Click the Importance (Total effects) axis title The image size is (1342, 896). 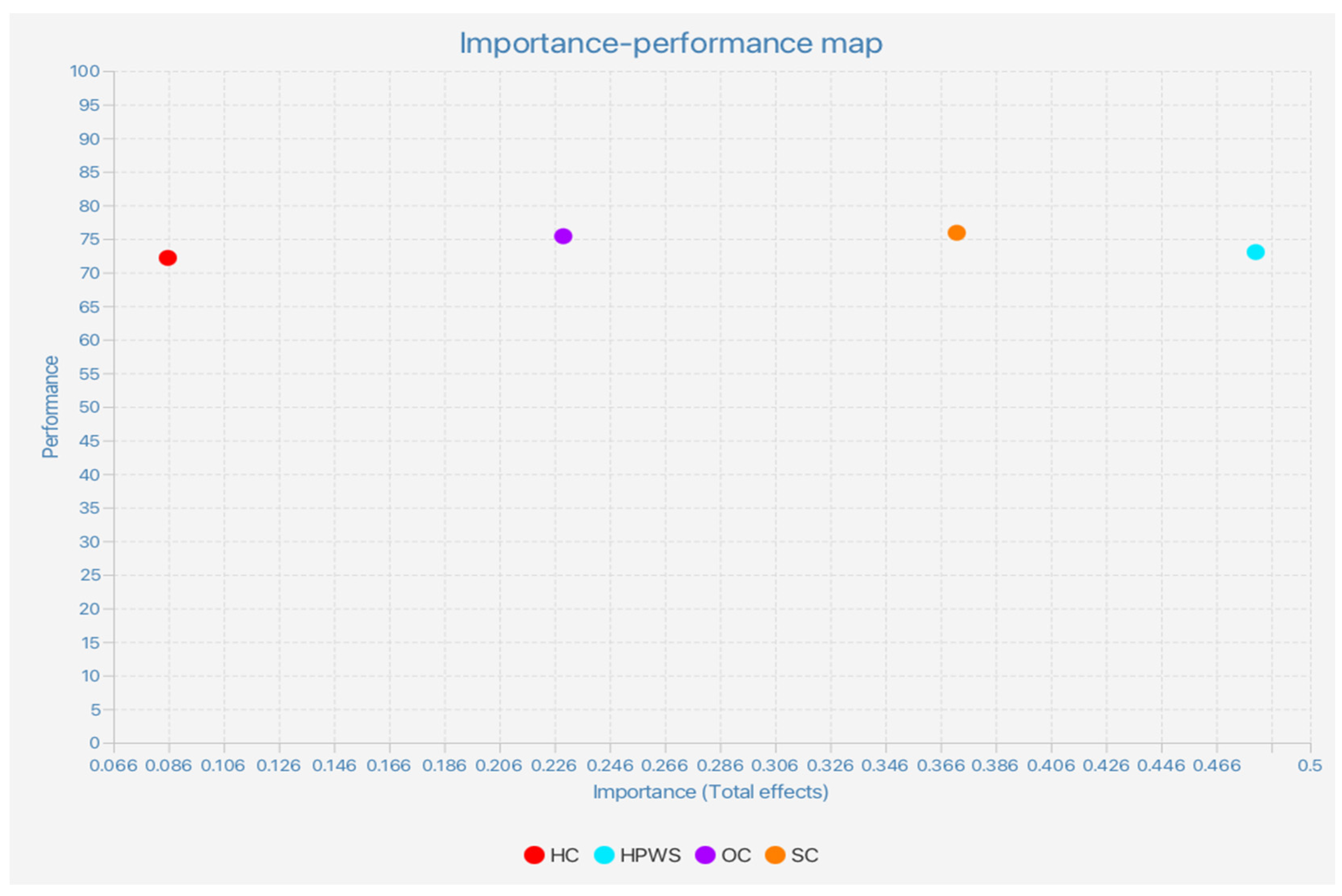tap(710, 792)
